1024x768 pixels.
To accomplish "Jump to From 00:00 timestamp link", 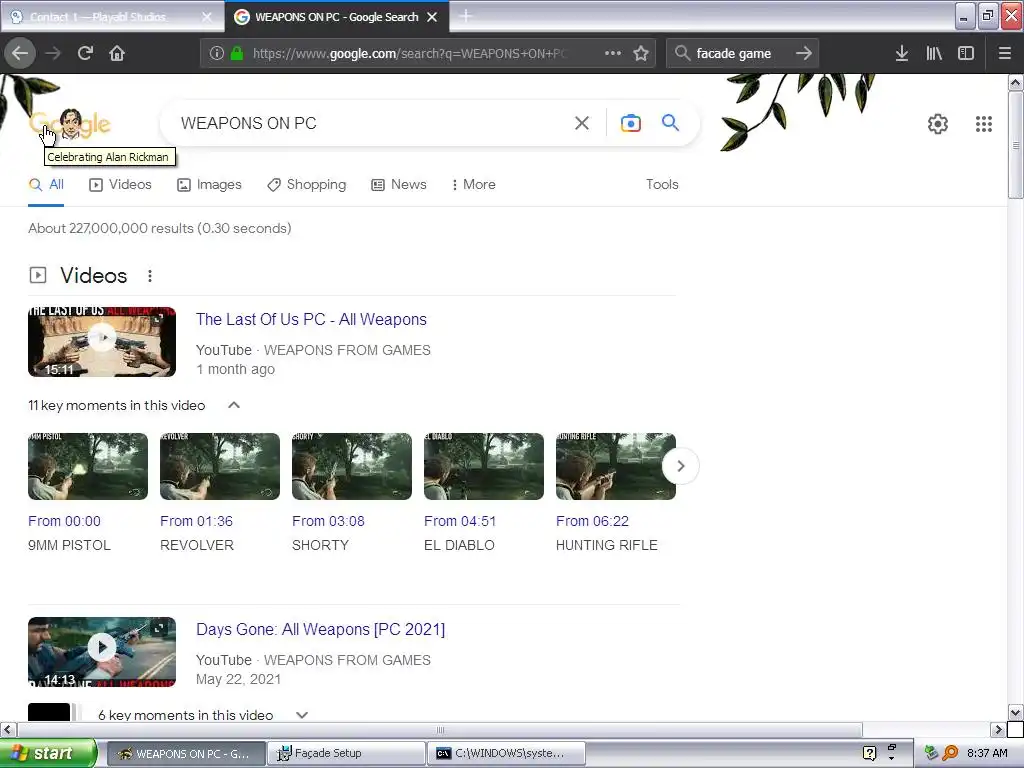I will [65, 521].
